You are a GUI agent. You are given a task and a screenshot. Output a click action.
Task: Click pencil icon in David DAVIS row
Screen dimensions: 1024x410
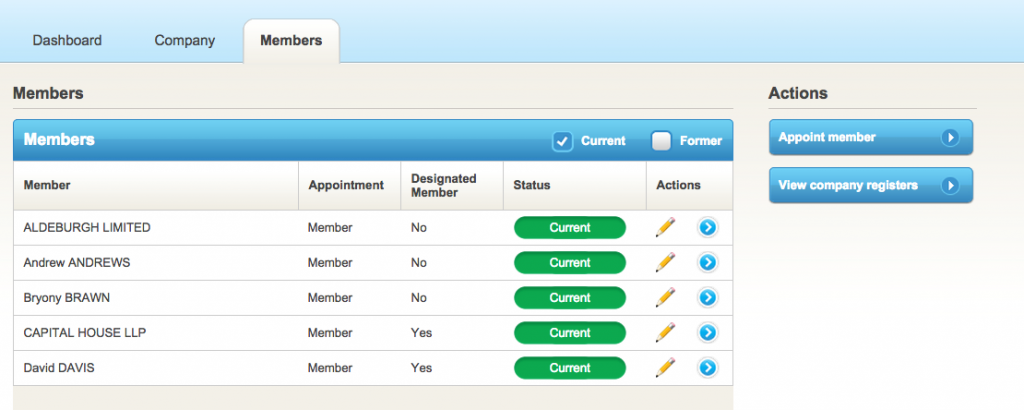coord(665,368)
